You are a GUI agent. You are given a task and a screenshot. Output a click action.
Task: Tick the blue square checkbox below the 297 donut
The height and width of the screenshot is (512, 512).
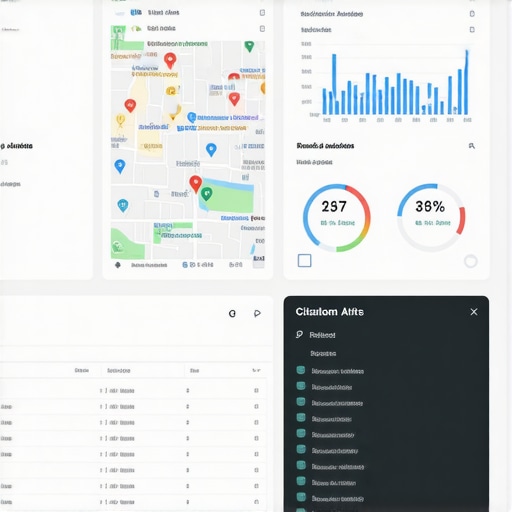point(304,261)
